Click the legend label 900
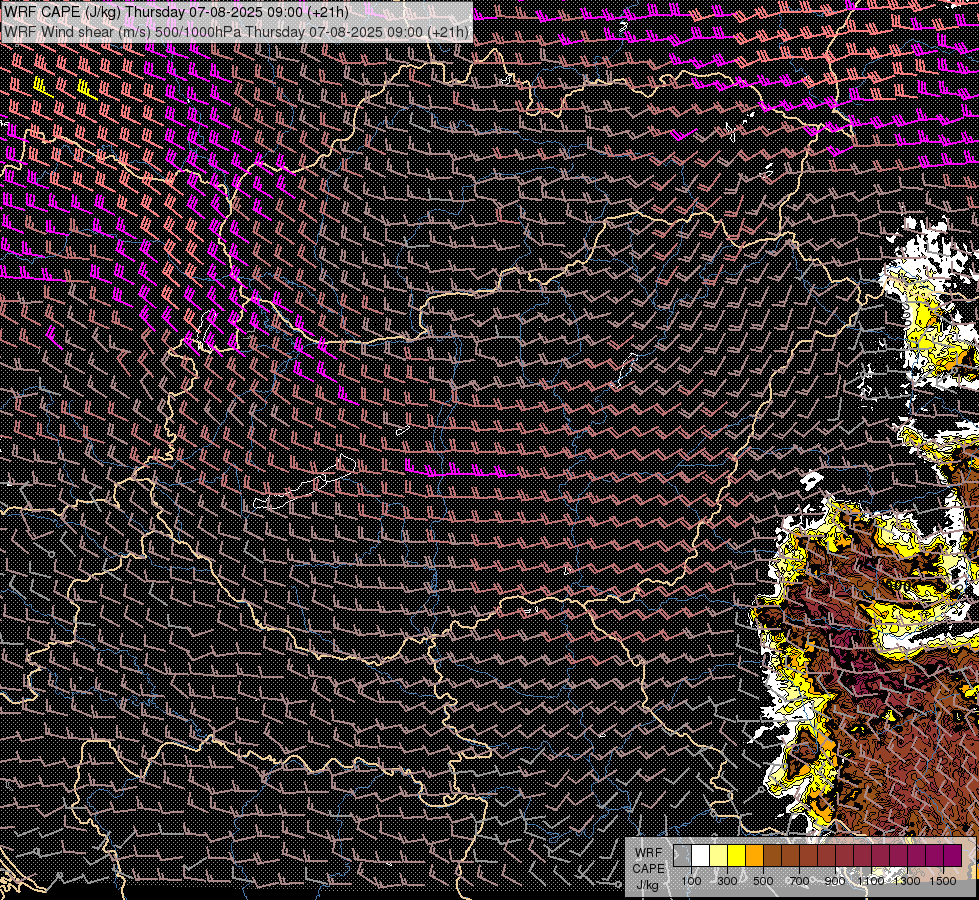979x900 pixels. coord(835,881)
